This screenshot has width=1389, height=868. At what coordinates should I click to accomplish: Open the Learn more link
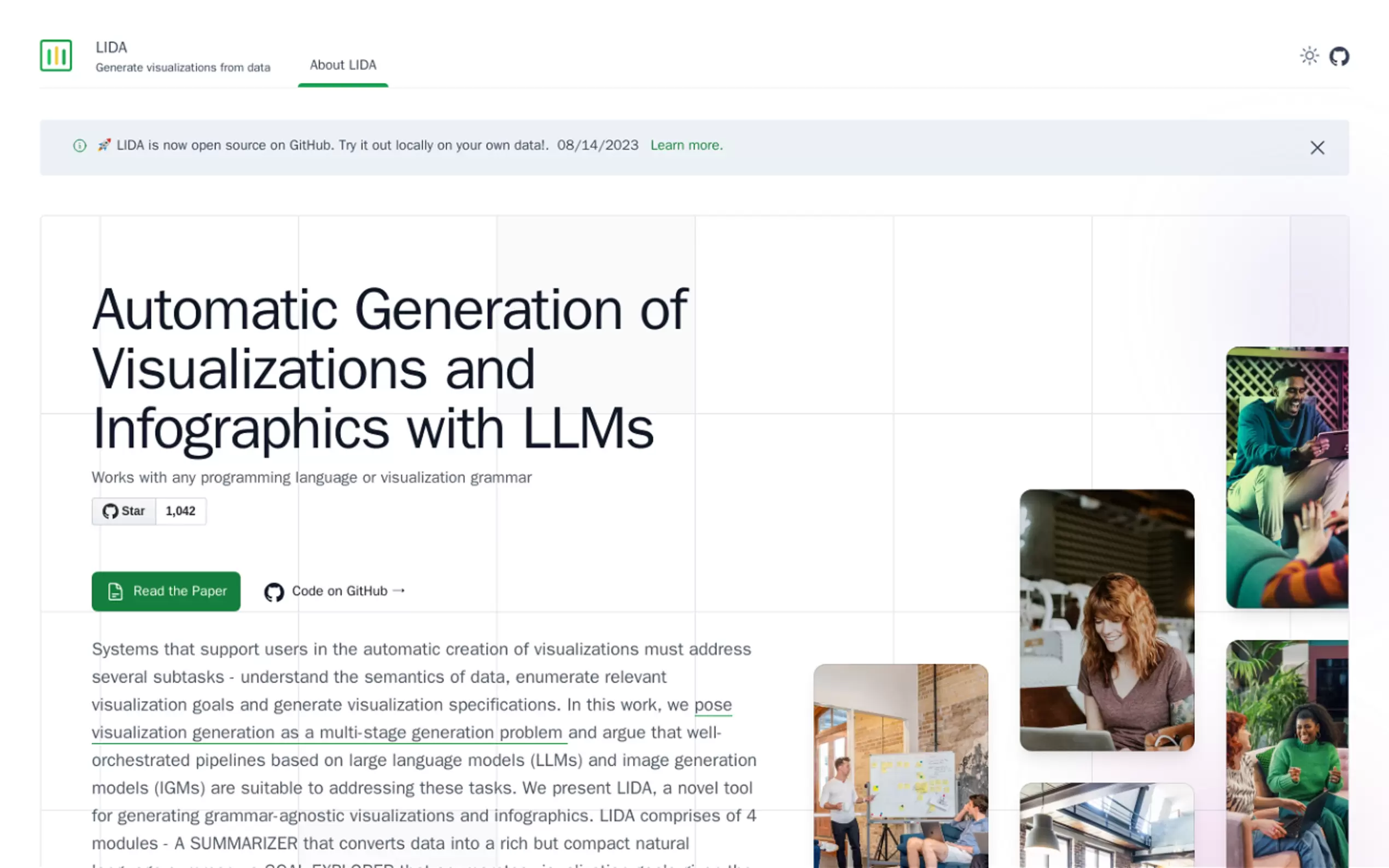tap(686, 145)
